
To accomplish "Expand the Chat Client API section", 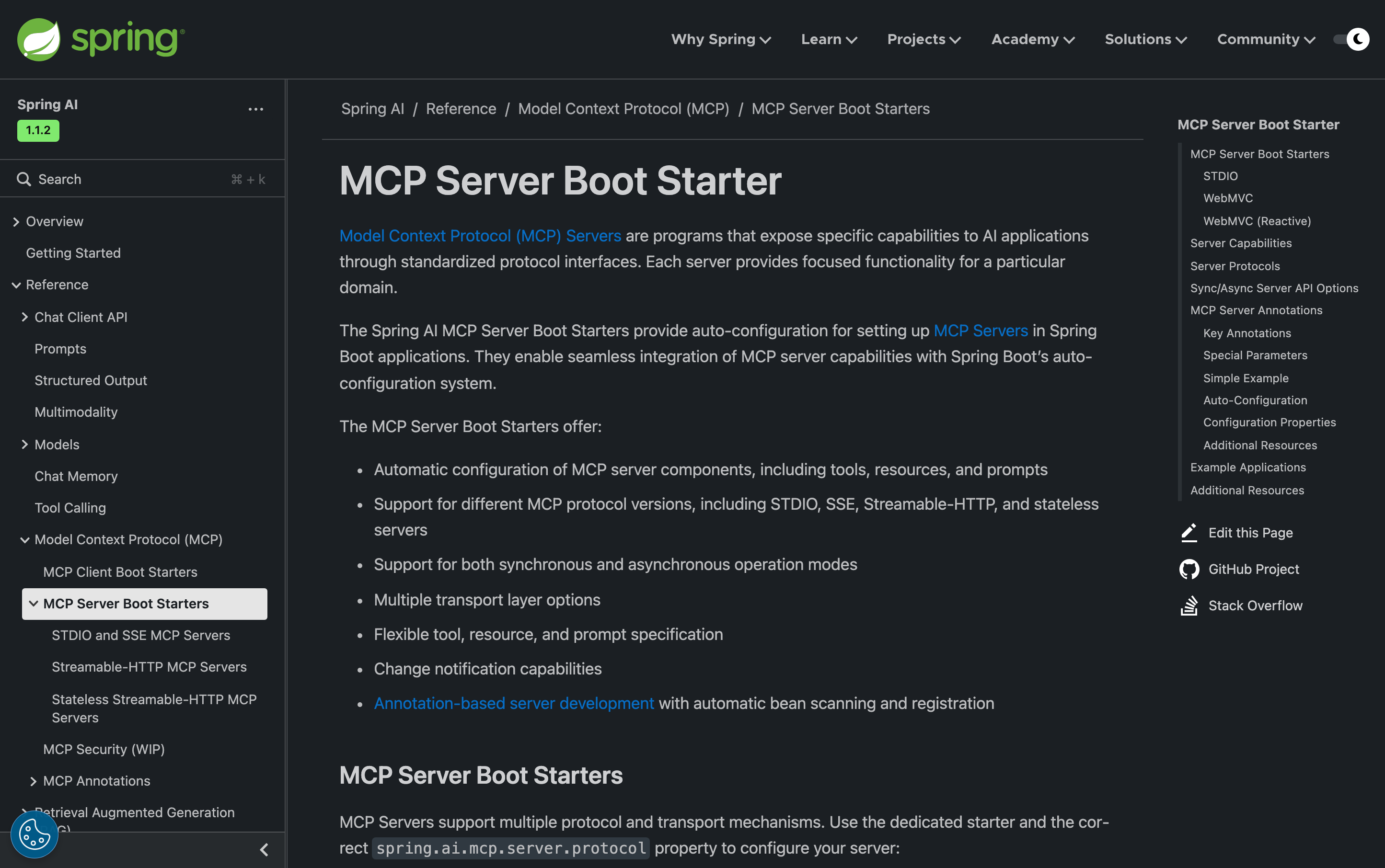I will pyautogui.click(x=25, y=317).
